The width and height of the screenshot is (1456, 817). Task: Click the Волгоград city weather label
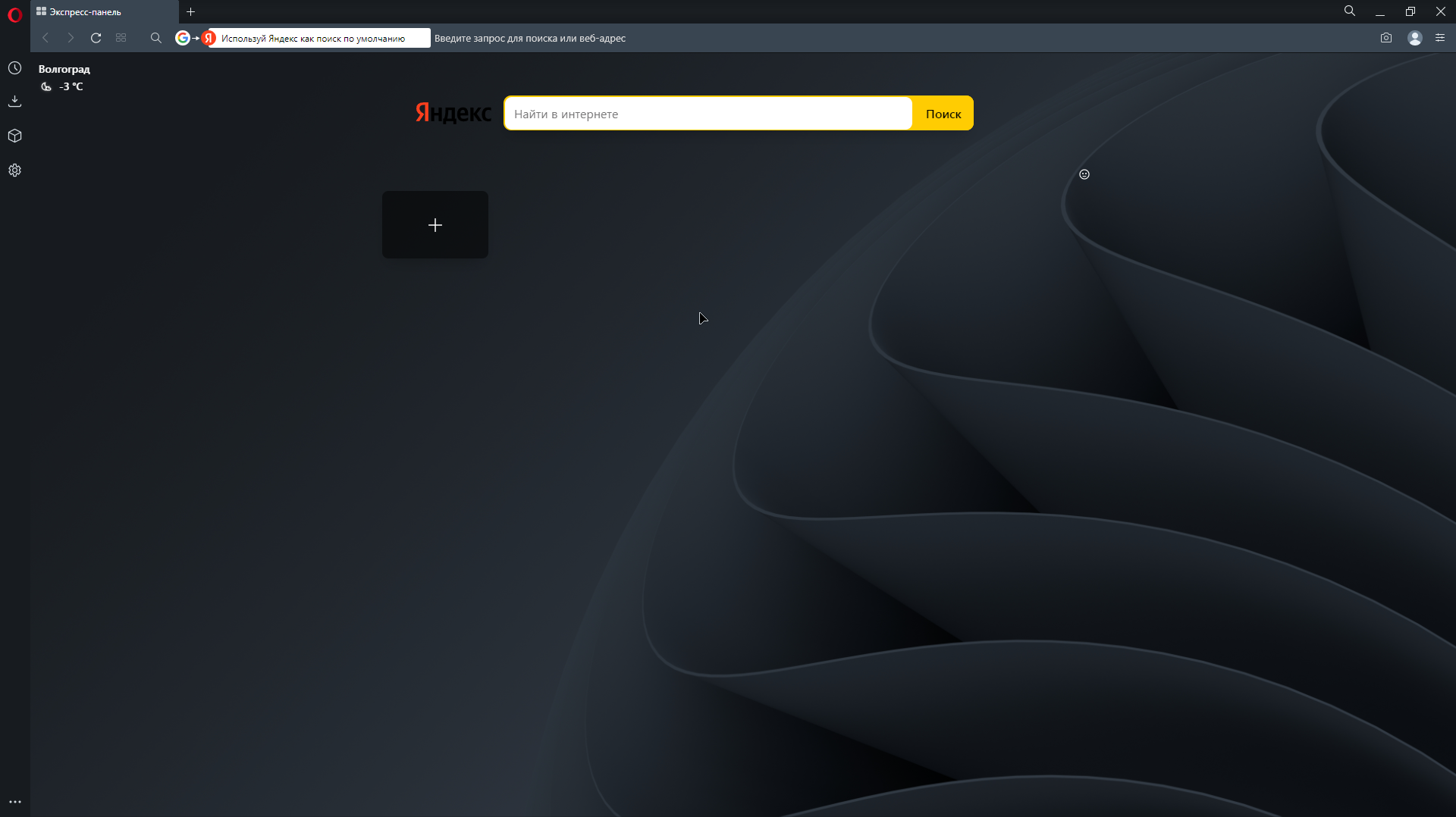click(x=64, y=69)
